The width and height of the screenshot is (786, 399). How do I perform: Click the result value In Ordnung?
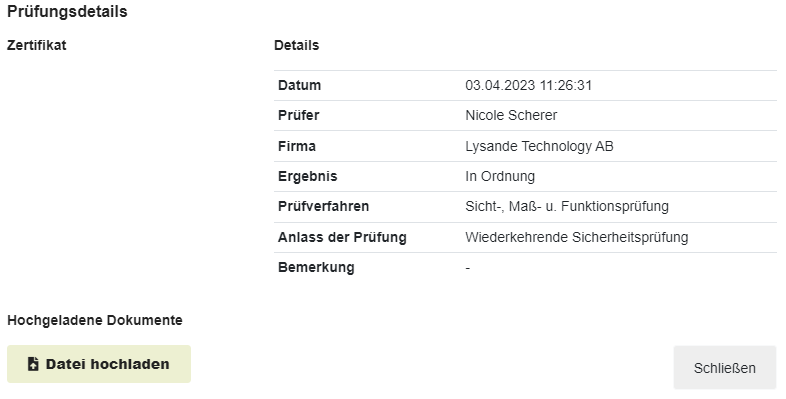pos(500,176)
